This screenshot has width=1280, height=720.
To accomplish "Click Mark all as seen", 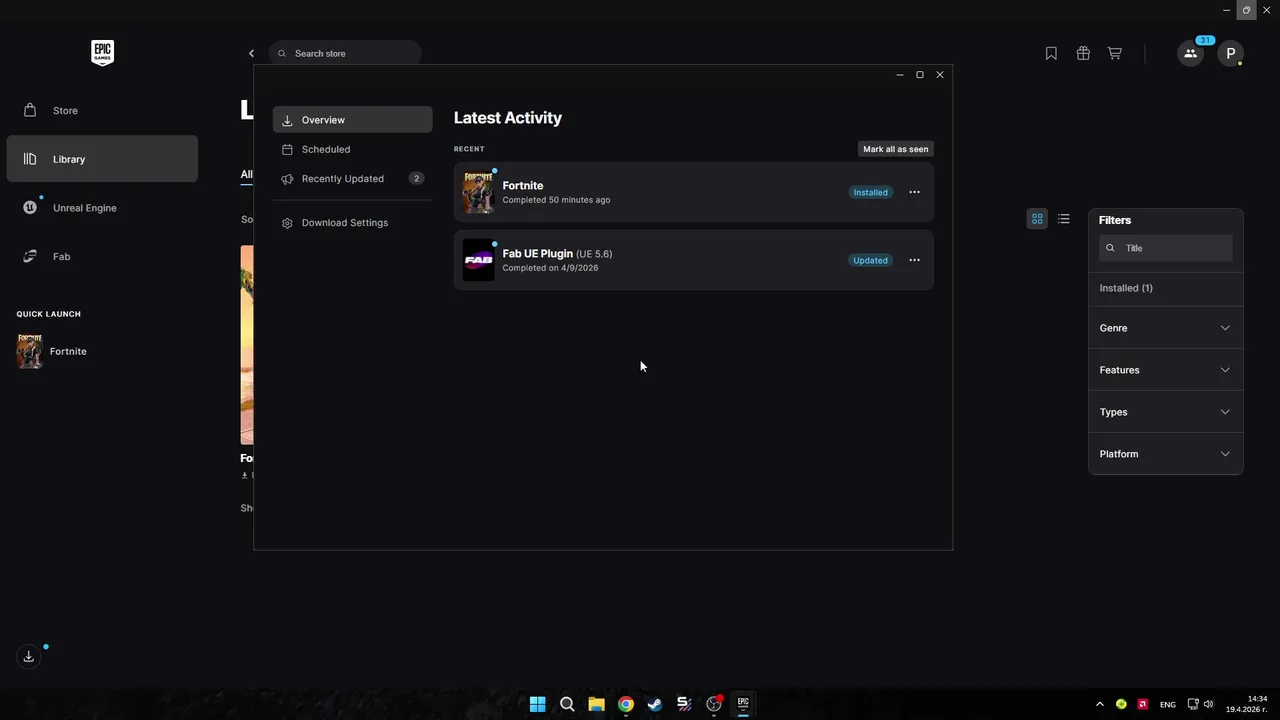I will [x=896, y=149].
